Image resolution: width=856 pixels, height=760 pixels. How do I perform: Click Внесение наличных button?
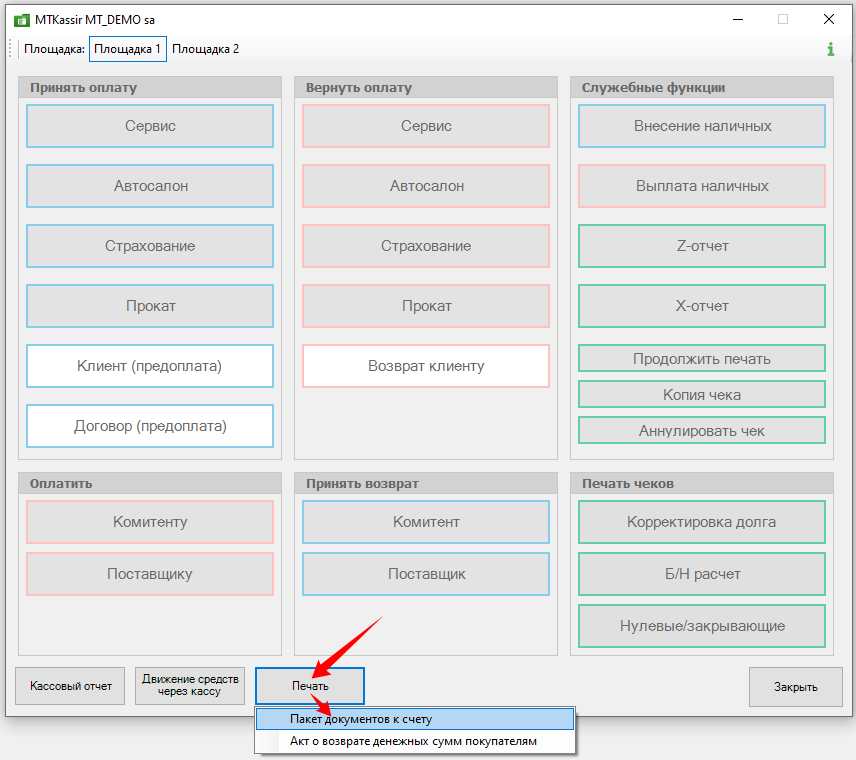[x=702, y=126]
